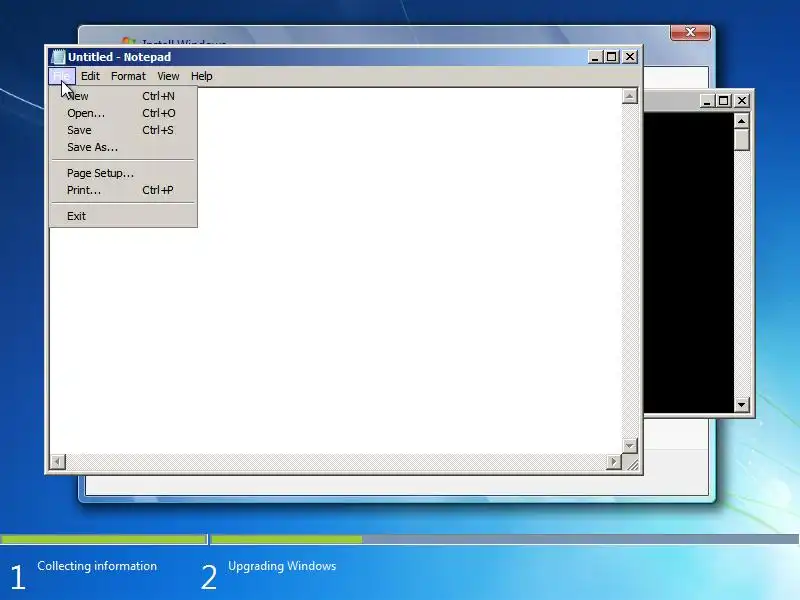Maximize the Notepad window
This screenshot has width=800, height=600.
[x=612, y=57]
